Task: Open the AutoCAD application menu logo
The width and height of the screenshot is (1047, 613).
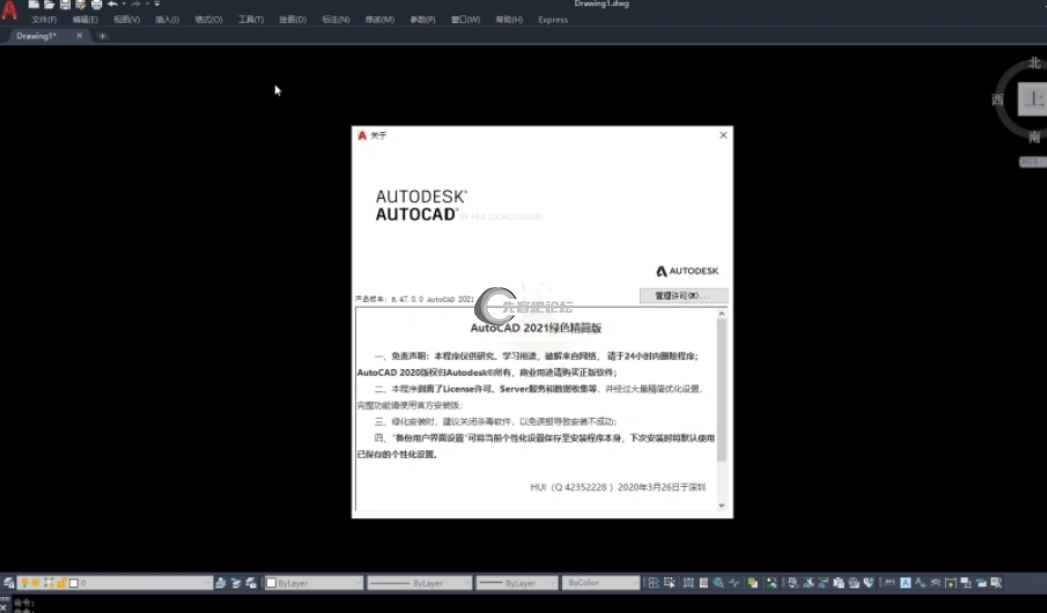Action: coord(10,11)
